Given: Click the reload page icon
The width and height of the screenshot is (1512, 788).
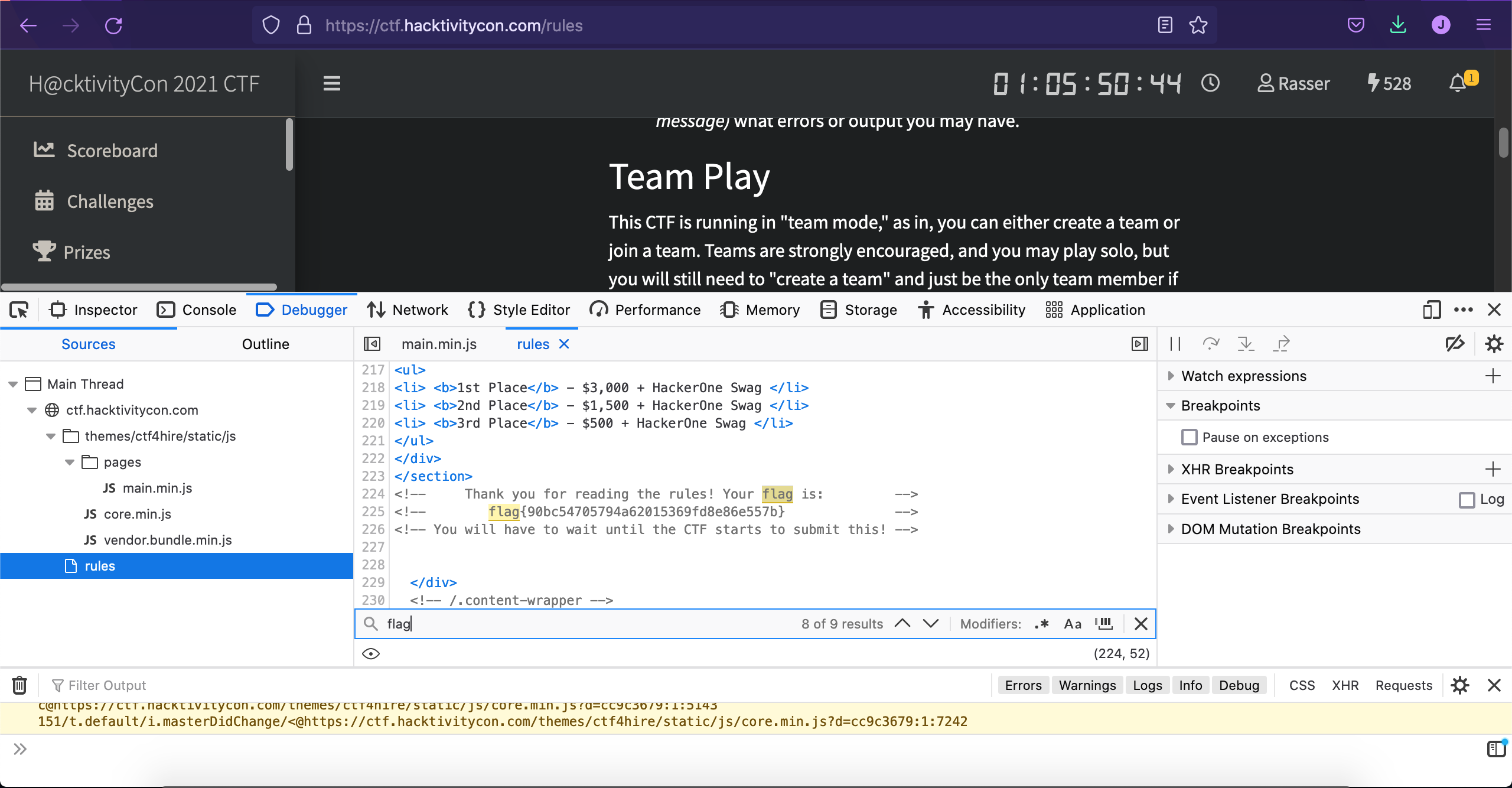Looking at the screenshot, I should click(x=113, y=25).
